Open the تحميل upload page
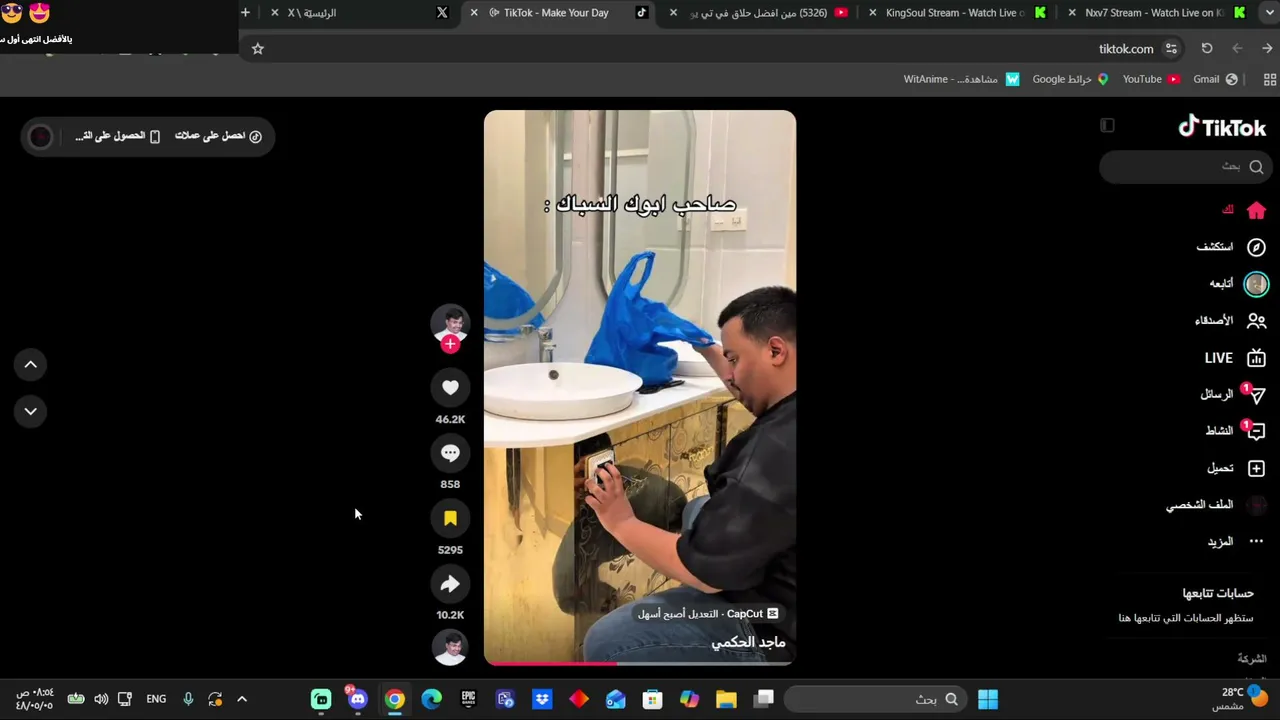 tap(1236, 468)
